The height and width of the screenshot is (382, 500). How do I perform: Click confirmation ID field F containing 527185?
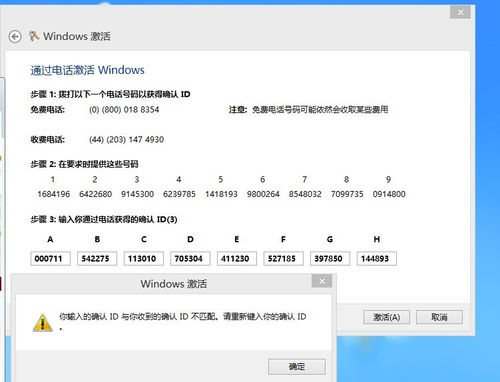[x=283, y=258]
